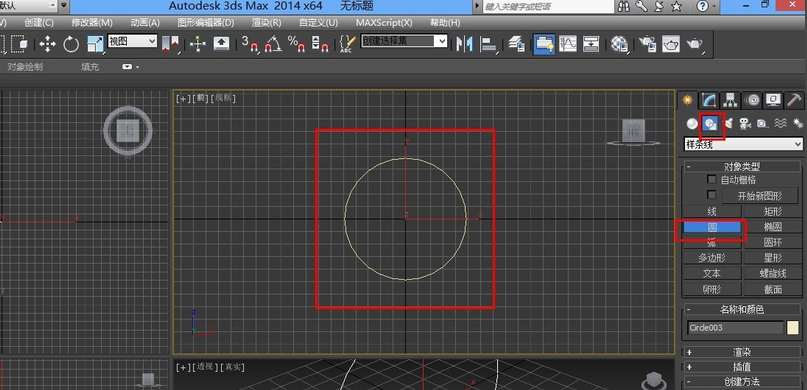Select the Cameras category icon

click(745, 123)
